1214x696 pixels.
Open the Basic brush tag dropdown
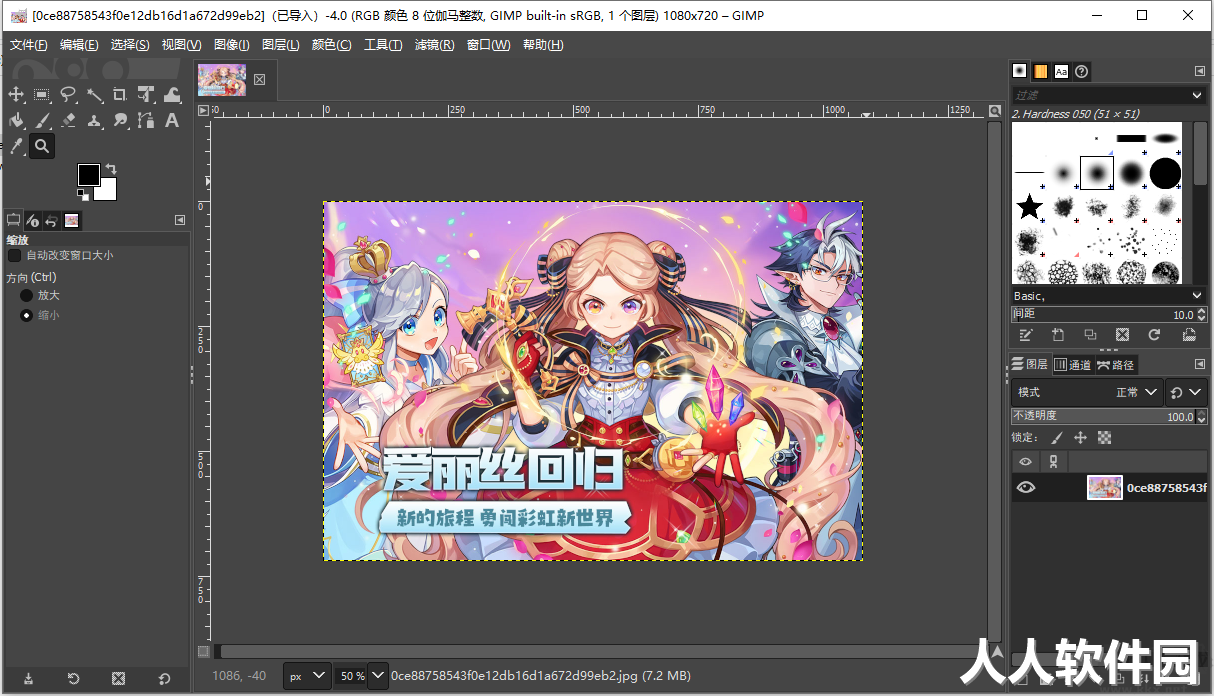pos(1108,296)
